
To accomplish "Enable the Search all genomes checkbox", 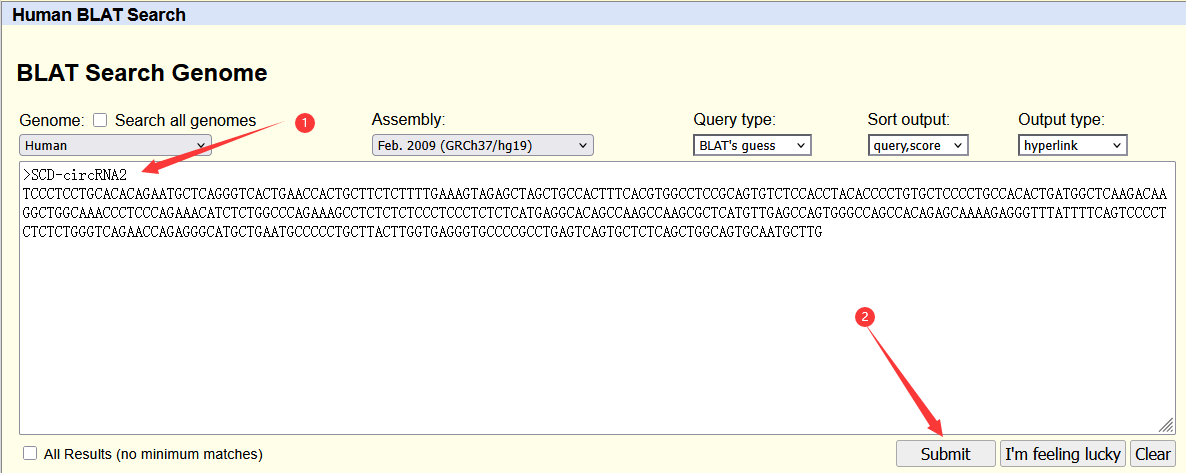I will coord(100,120).
